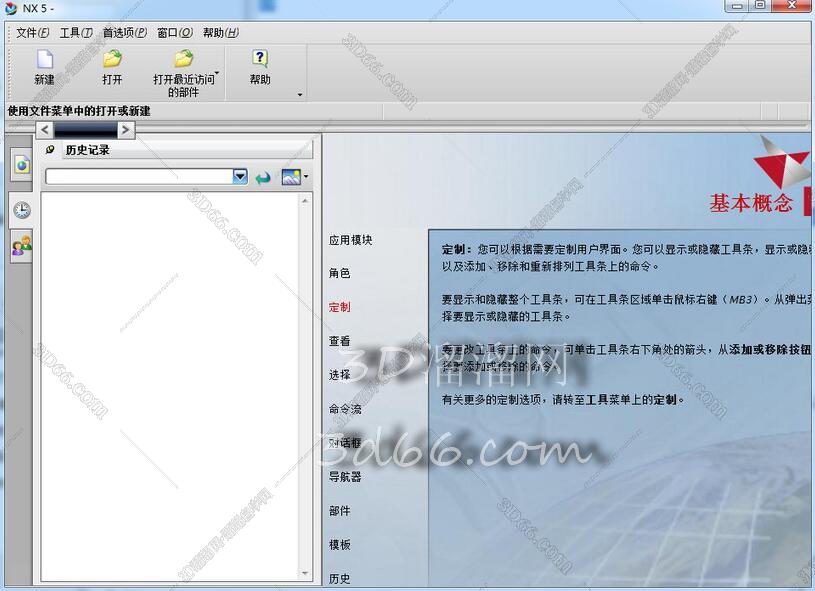Maximize the NX 5 window
The height and width of the screenshot is (591, 815).
click(760, 6)
